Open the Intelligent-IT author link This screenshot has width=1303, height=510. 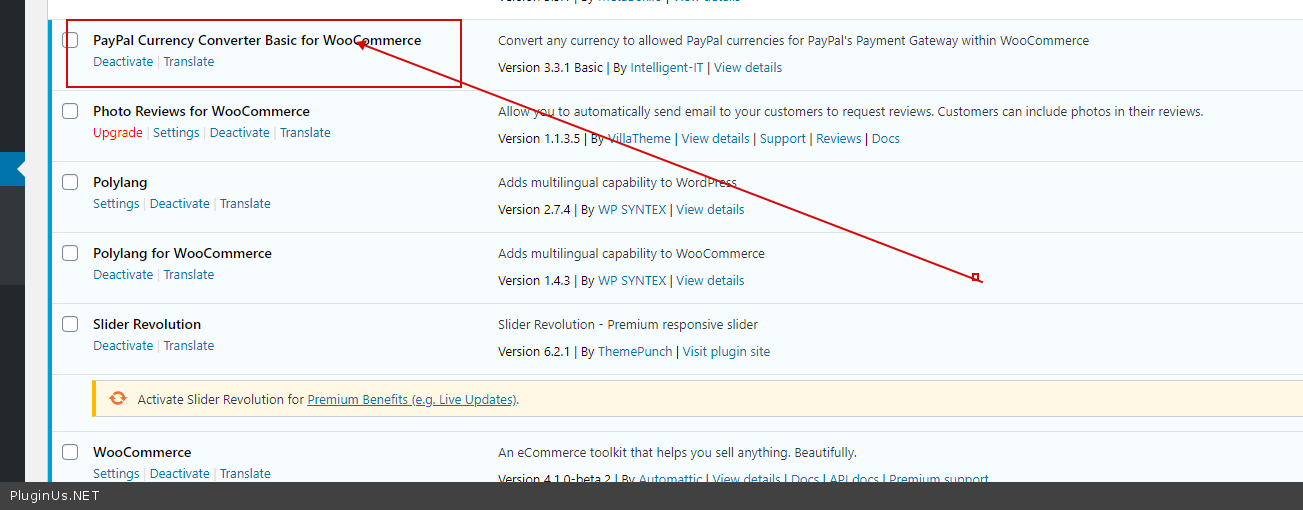point(667,68)
